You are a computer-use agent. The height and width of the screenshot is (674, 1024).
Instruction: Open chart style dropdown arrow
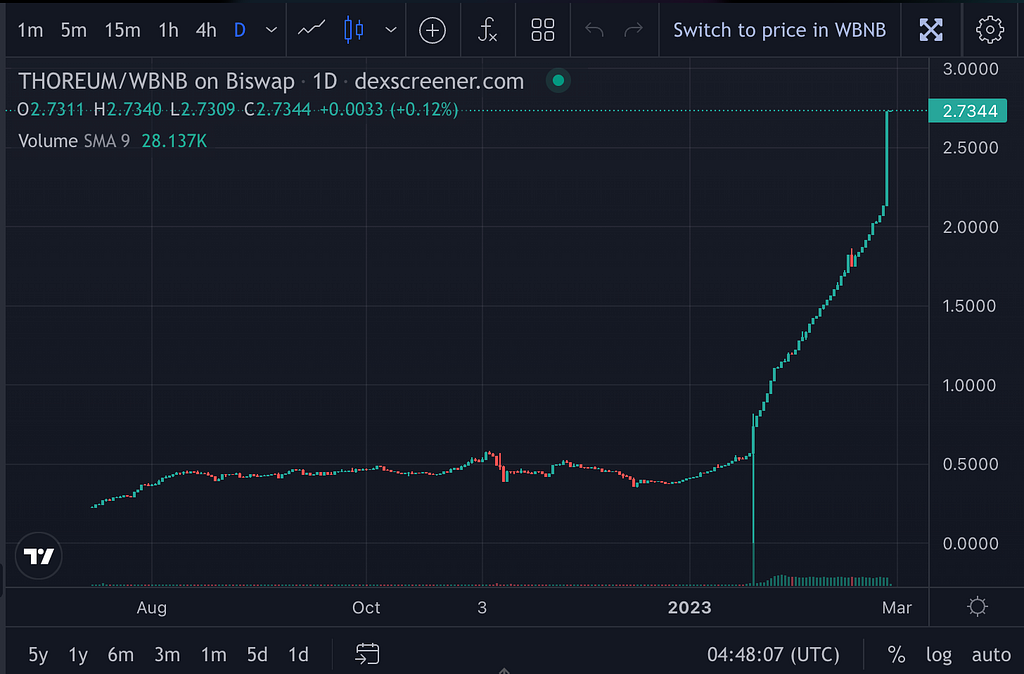(391, 30)
